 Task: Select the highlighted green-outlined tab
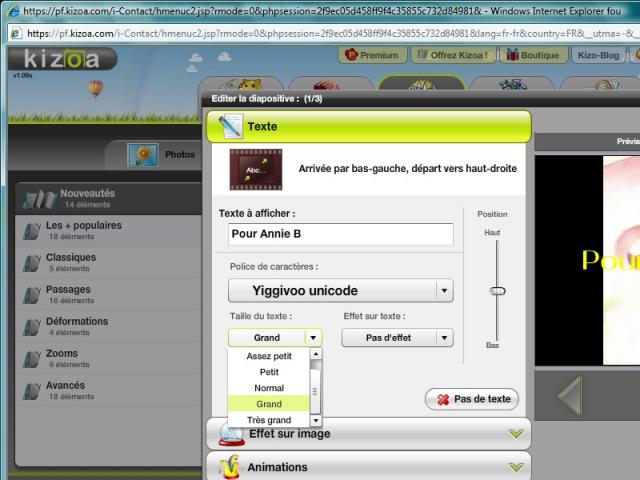click(422, 83)
